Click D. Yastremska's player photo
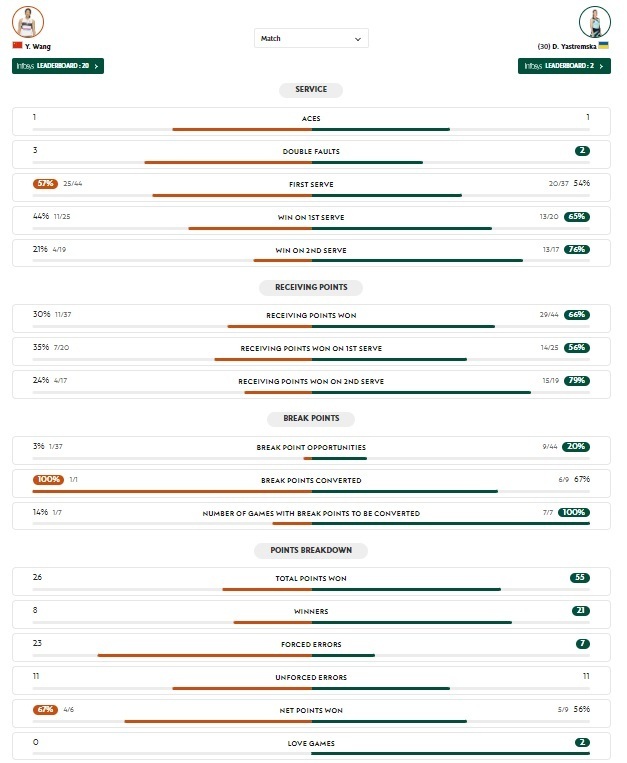Viewport: 627px width, 763px height. coord(594,21)
